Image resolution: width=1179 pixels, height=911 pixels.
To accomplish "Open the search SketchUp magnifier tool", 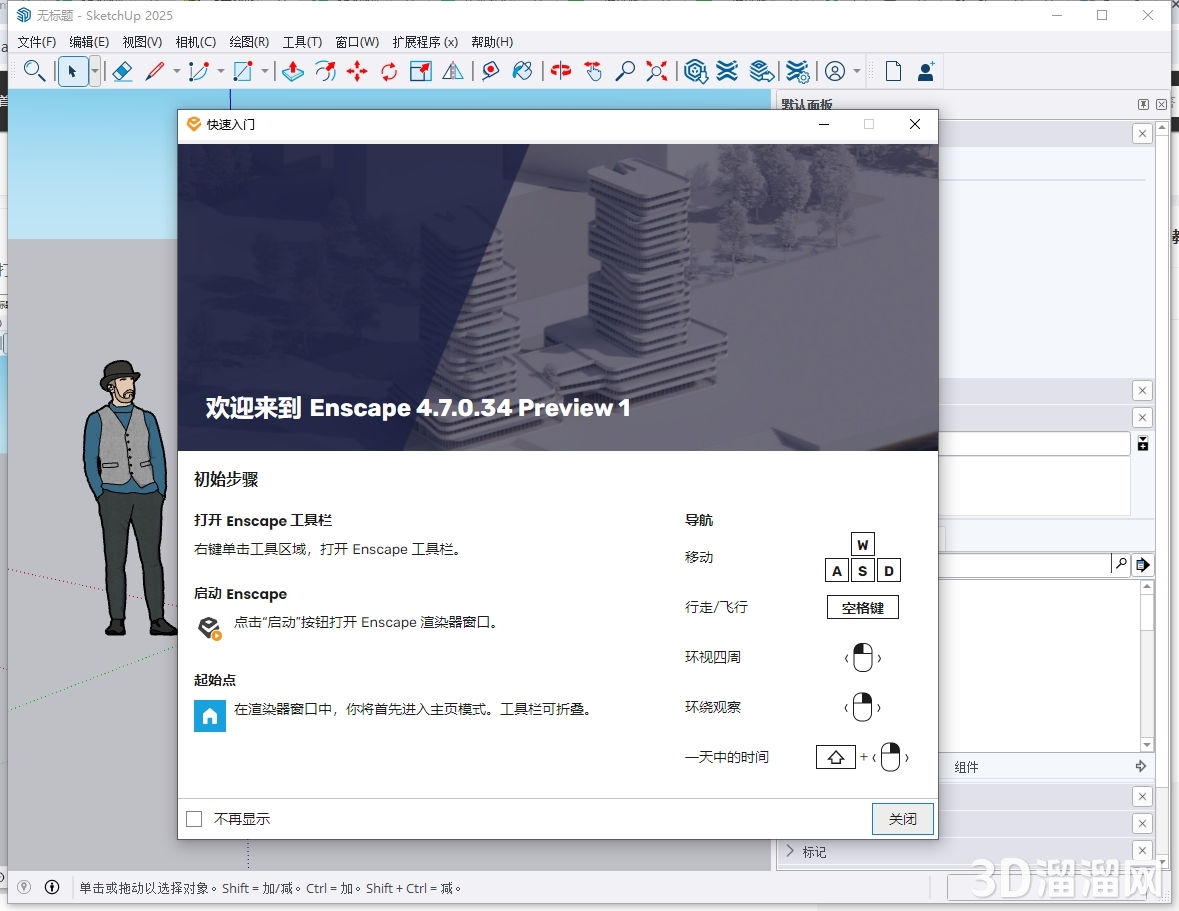I will 34,71.
